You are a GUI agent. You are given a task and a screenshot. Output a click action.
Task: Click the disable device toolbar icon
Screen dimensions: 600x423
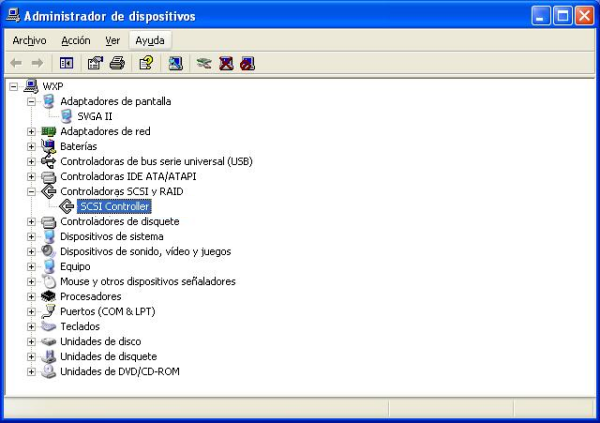(x=247, y=63)
